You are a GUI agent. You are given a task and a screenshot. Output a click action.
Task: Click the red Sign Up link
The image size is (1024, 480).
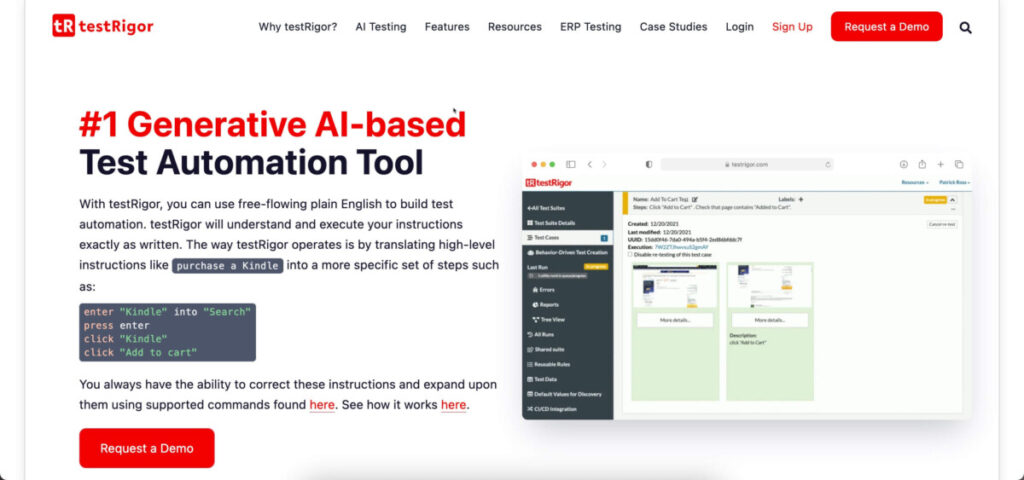(792, 27)
